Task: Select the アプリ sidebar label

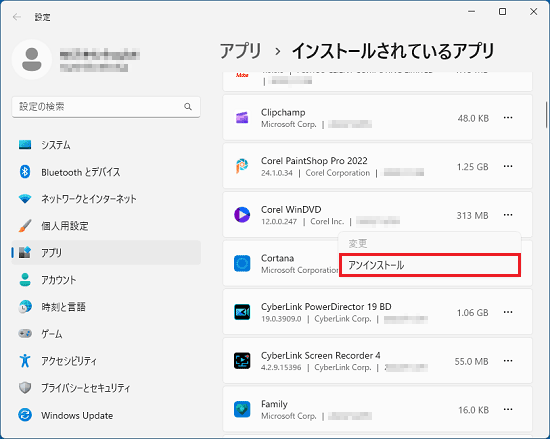Action: 51,252
